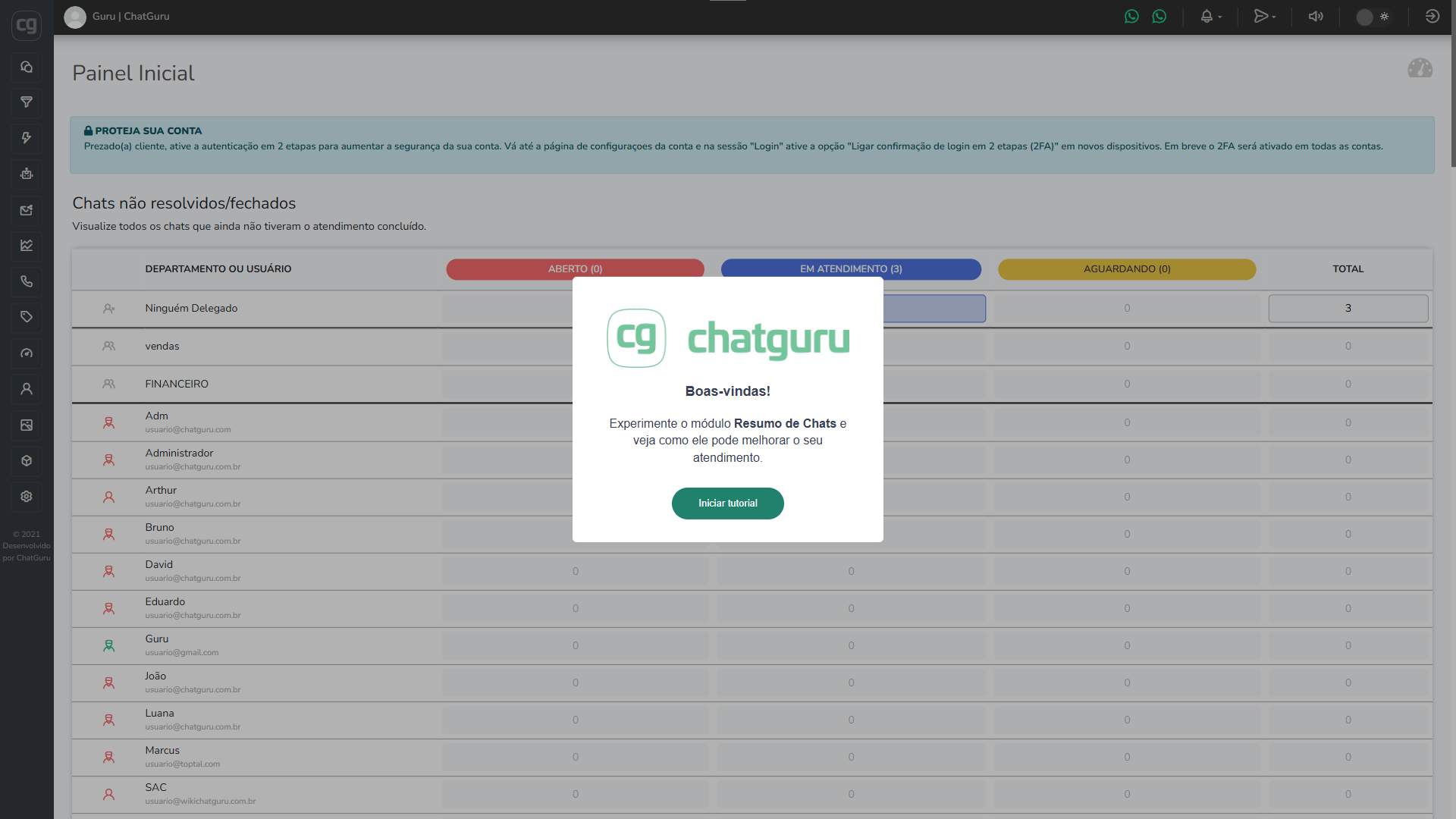Image resolution: width=1456 pixels, height=819 pixels.
Task: Open the send paper-plane dropdown
Action: [x=1265, y=17]
